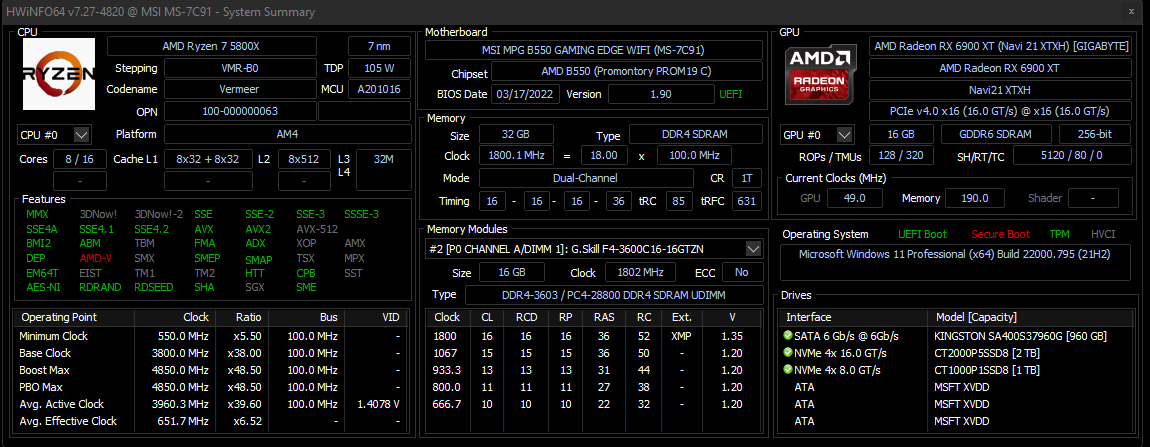The height and width of the screenshot is (447, 1150).
Task: Click the VMR-B0 stepping value
Action: 241,68
